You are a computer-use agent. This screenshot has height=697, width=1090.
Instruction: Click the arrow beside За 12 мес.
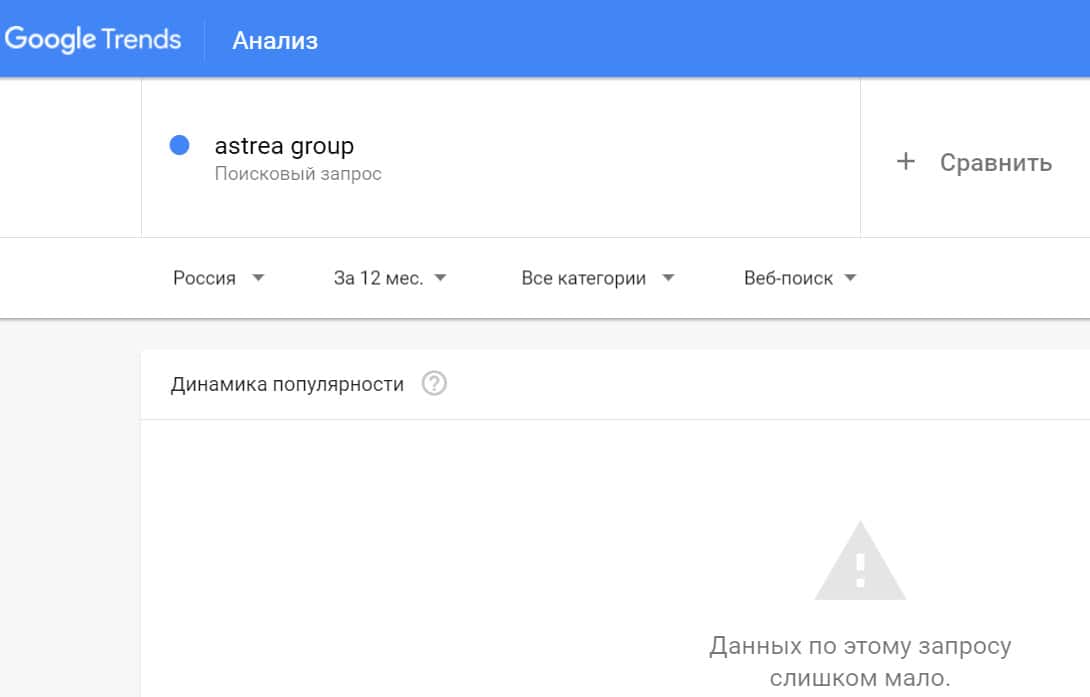click(440, 278)
